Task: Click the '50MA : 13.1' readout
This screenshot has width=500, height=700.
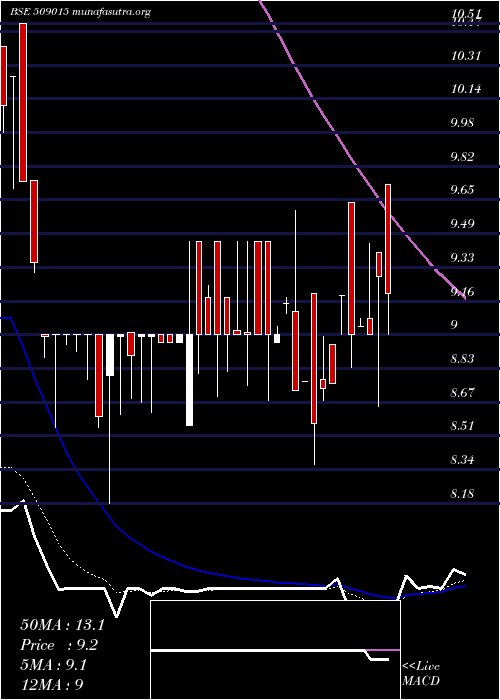Action: coord(62,625)
